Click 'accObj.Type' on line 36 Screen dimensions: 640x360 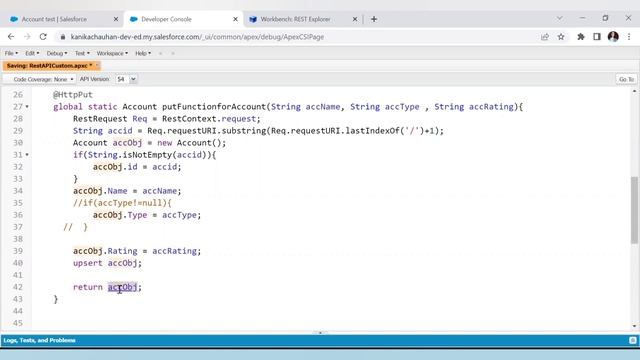click(x=120, y=215)
